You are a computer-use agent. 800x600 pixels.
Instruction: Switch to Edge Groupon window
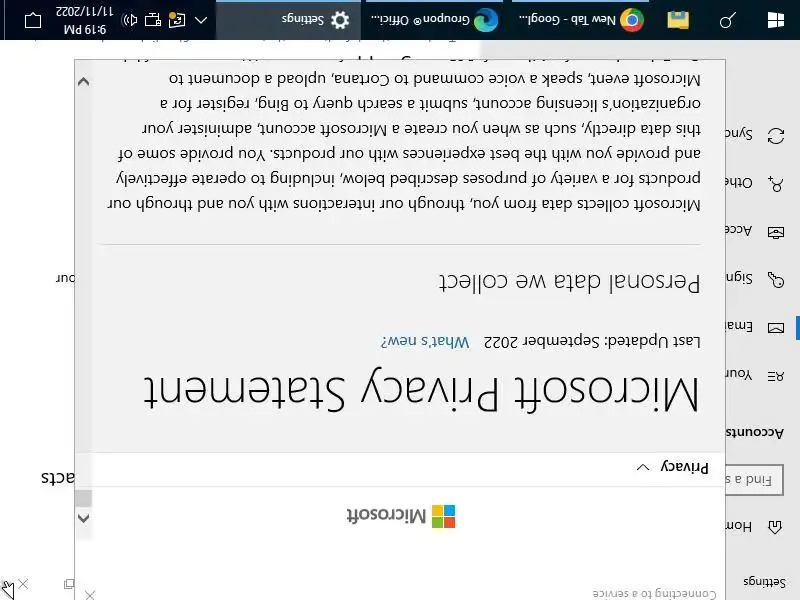pos(434,20)
